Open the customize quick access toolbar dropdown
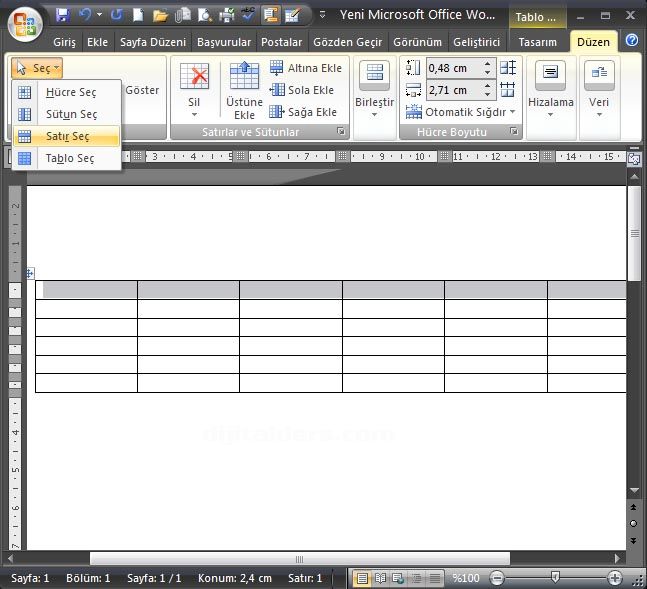 coord(322,15)
